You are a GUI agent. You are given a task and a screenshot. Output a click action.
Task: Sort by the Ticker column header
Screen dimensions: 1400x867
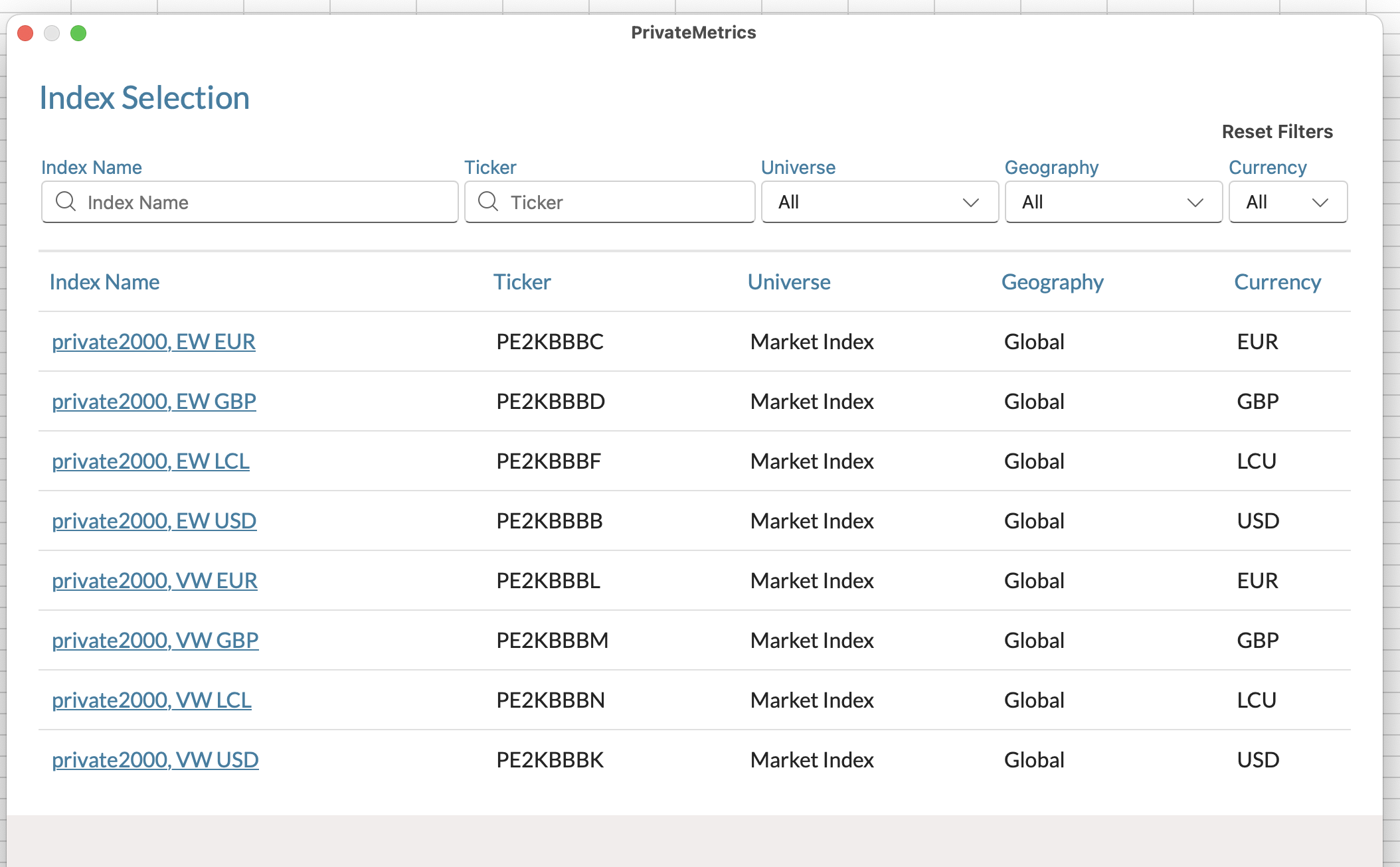522,282
